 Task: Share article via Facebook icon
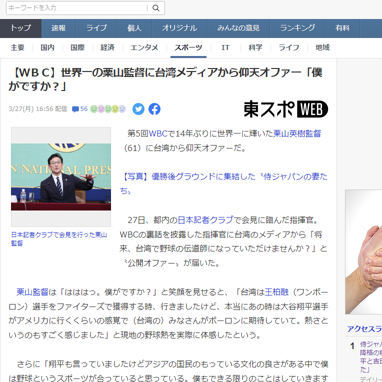154,109
